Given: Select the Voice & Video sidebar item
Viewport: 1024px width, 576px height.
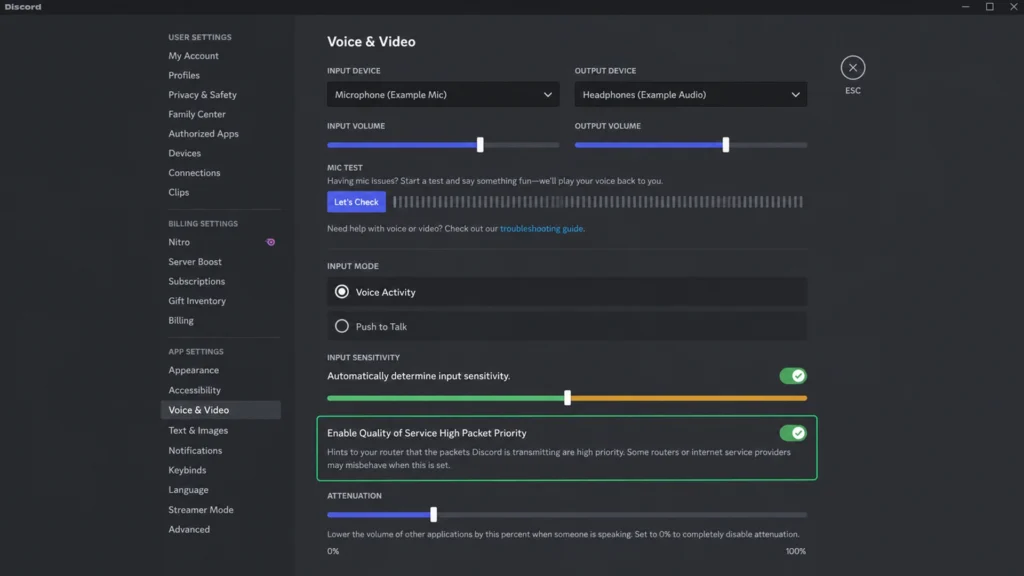Looking at the screenshot, I should pyautogui.click(x=221, y=410).
